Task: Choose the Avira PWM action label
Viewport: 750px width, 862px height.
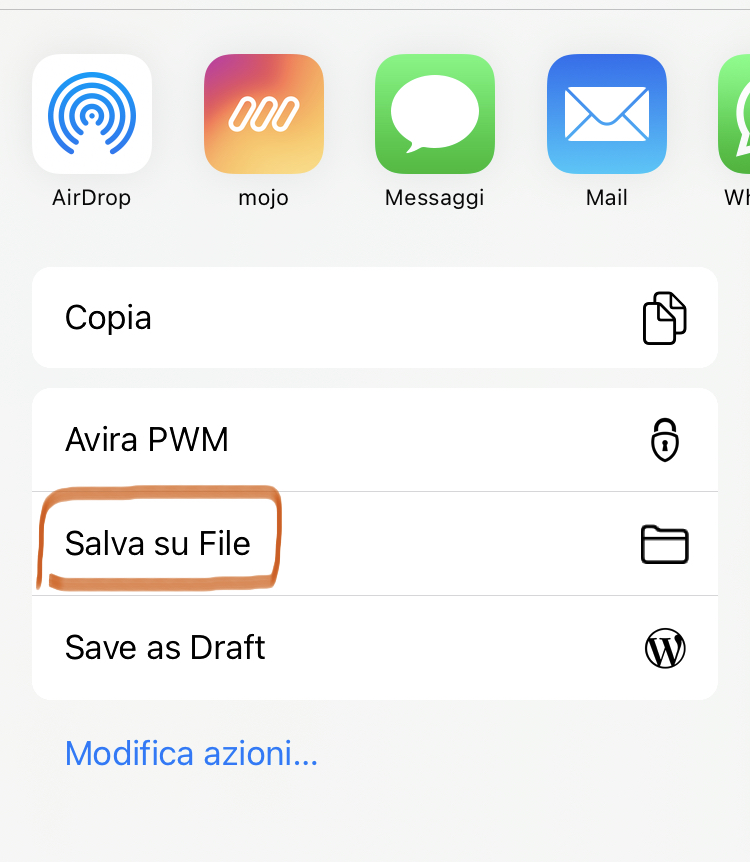Action: click(146, 440)
